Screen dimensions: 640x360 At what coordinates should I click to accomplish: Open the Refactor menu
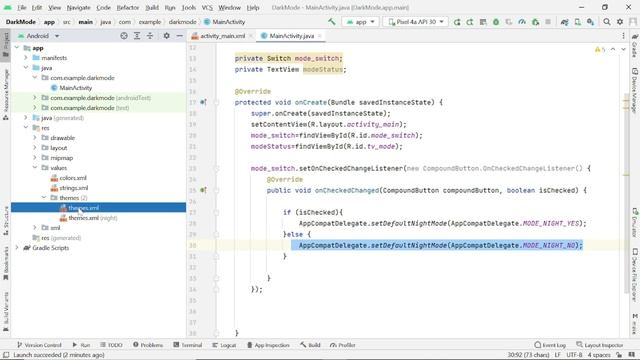tap(128, 7)
